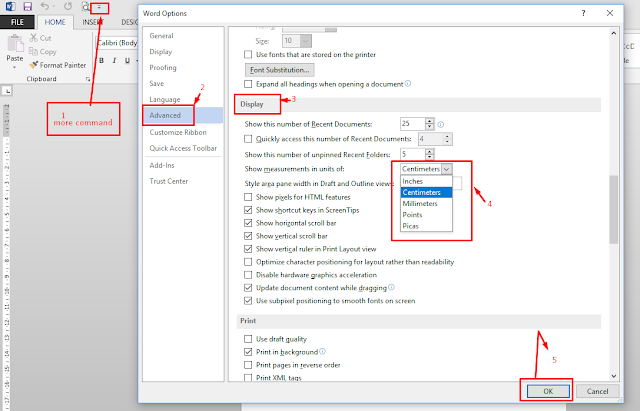Click the Word application icon
The height and width of the screenshot is (411, 640).
pyautogui.click(x=10, y=6)
